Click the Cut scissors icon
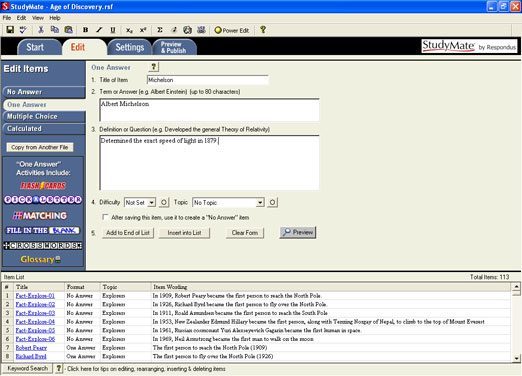 pos(41,30)
